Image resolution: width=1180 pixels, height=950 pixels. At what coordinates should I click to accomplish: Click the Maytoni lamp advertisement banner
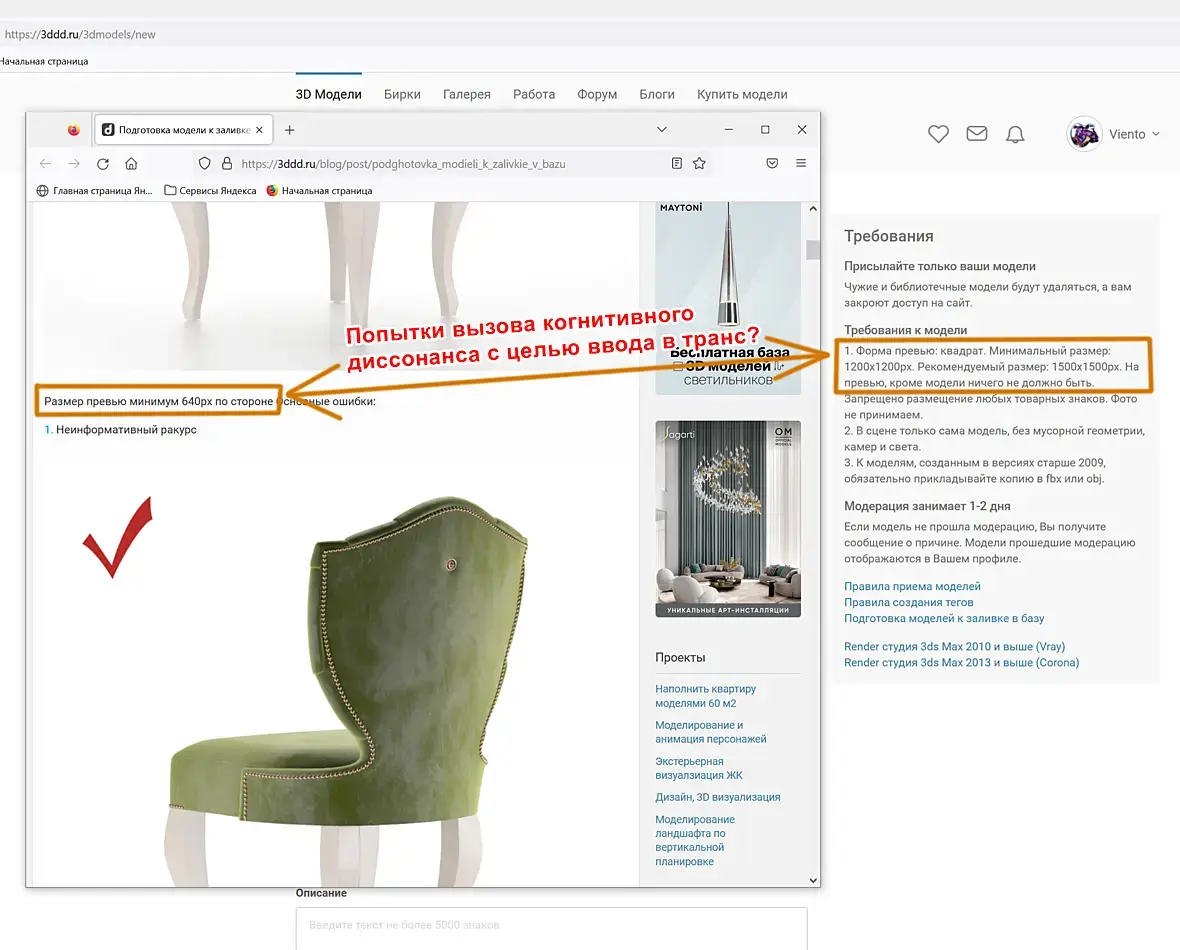tap(728, 297)
